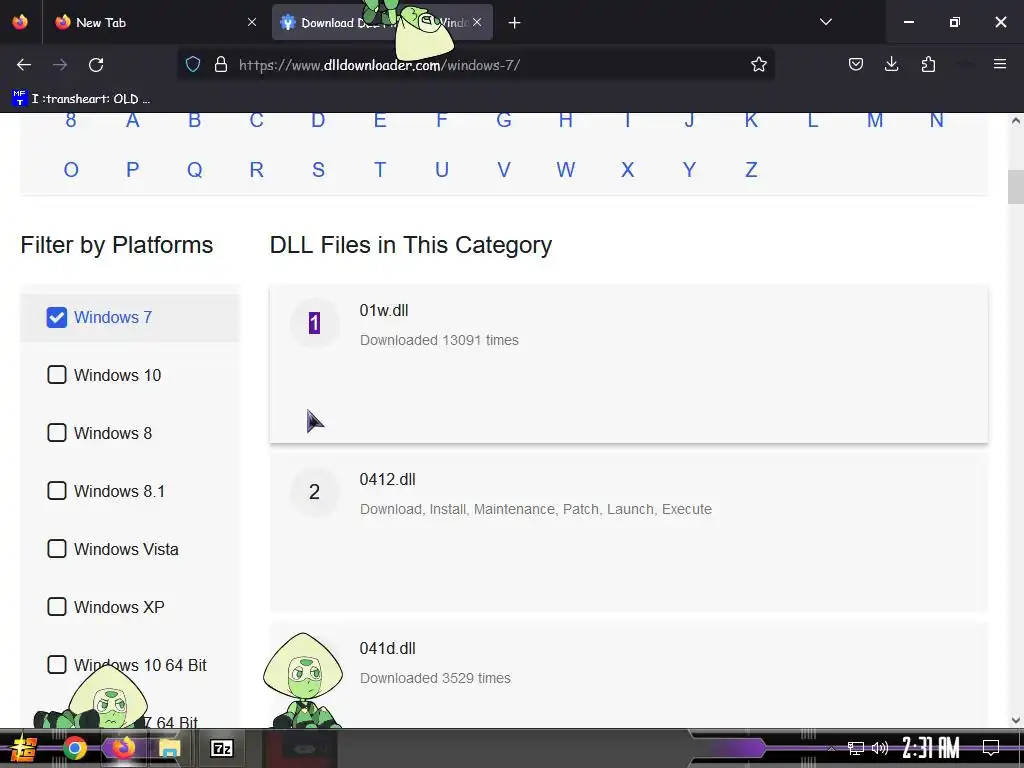1024x768 pixels.
Task: Jump to DLLs starting with P
Action: tap(133, 170)
